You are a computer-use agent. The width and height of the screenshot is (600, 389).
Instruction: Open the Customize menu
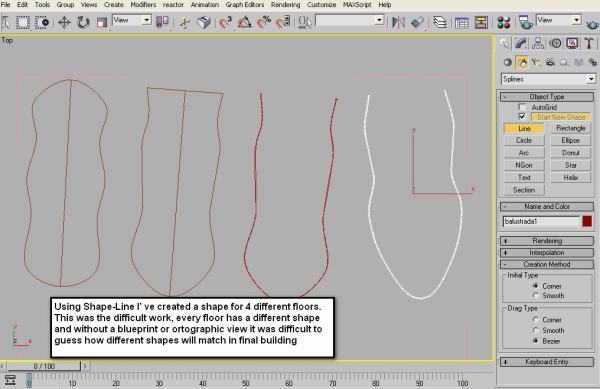coord(321,5)
